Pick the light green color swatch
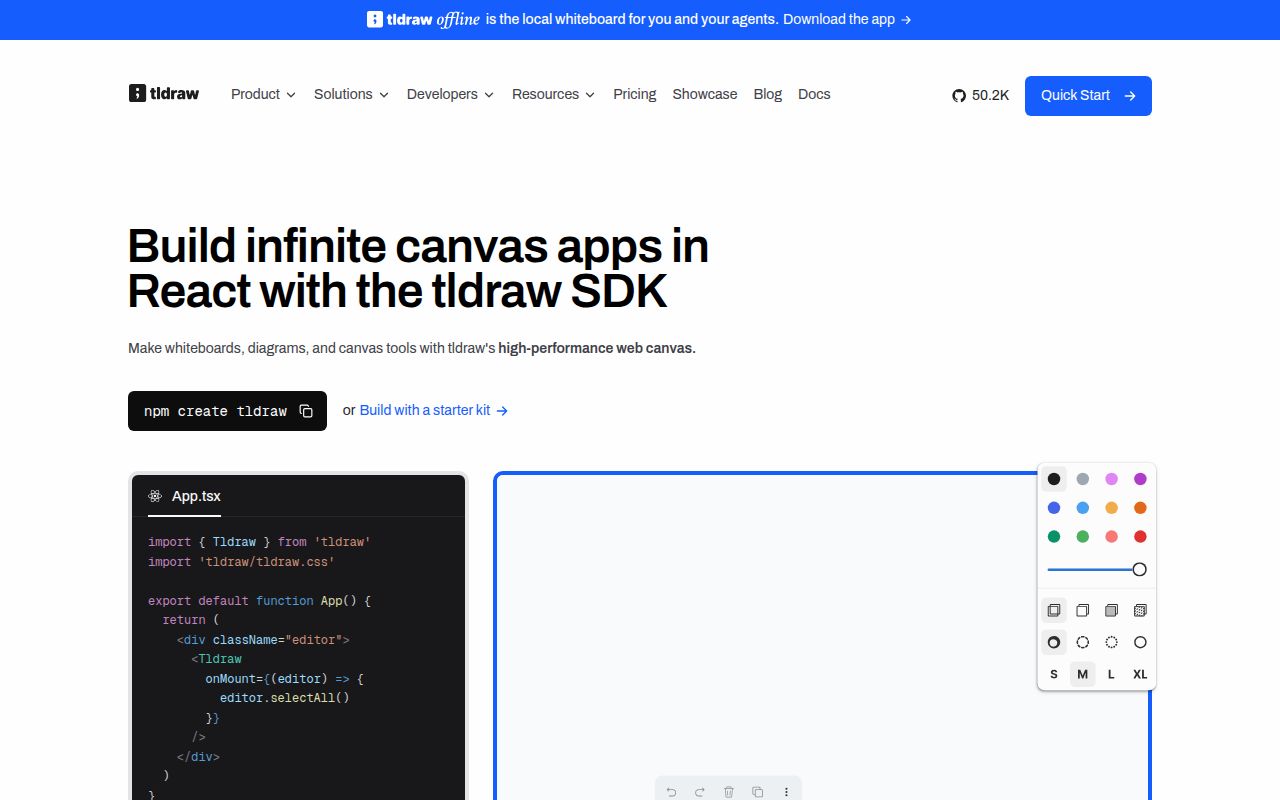 (x=1083, y=537)
